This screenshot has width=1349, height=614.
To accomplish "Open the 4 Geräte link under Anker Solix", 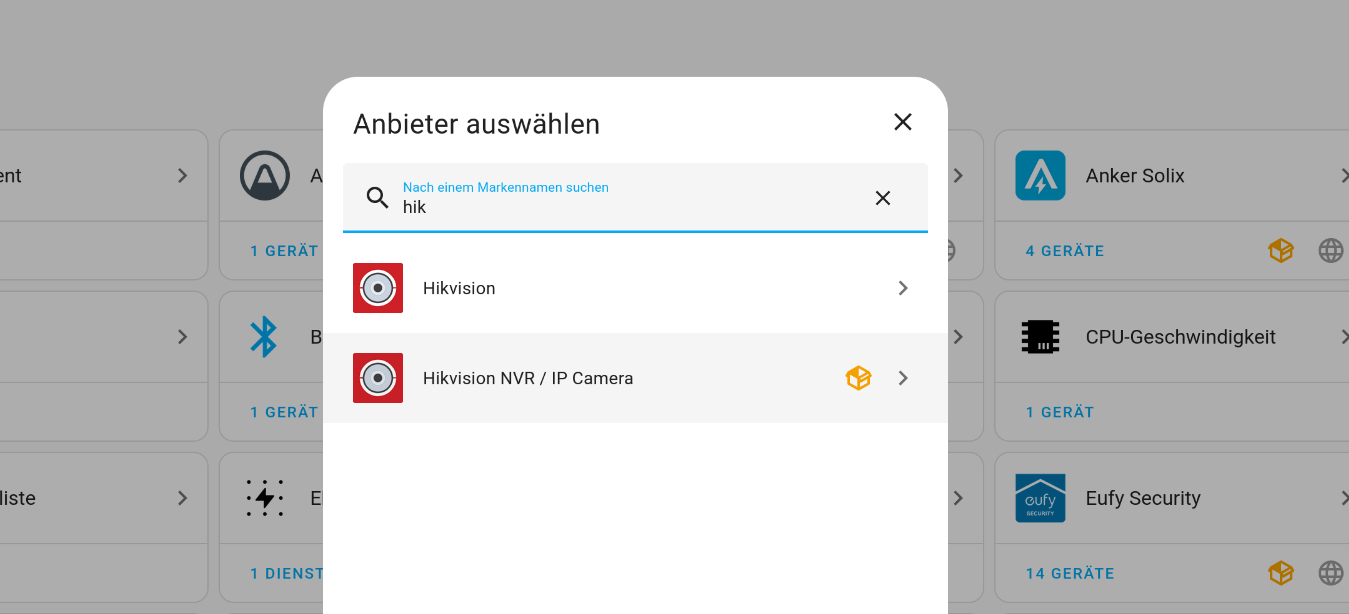I will click(1065, 251).
